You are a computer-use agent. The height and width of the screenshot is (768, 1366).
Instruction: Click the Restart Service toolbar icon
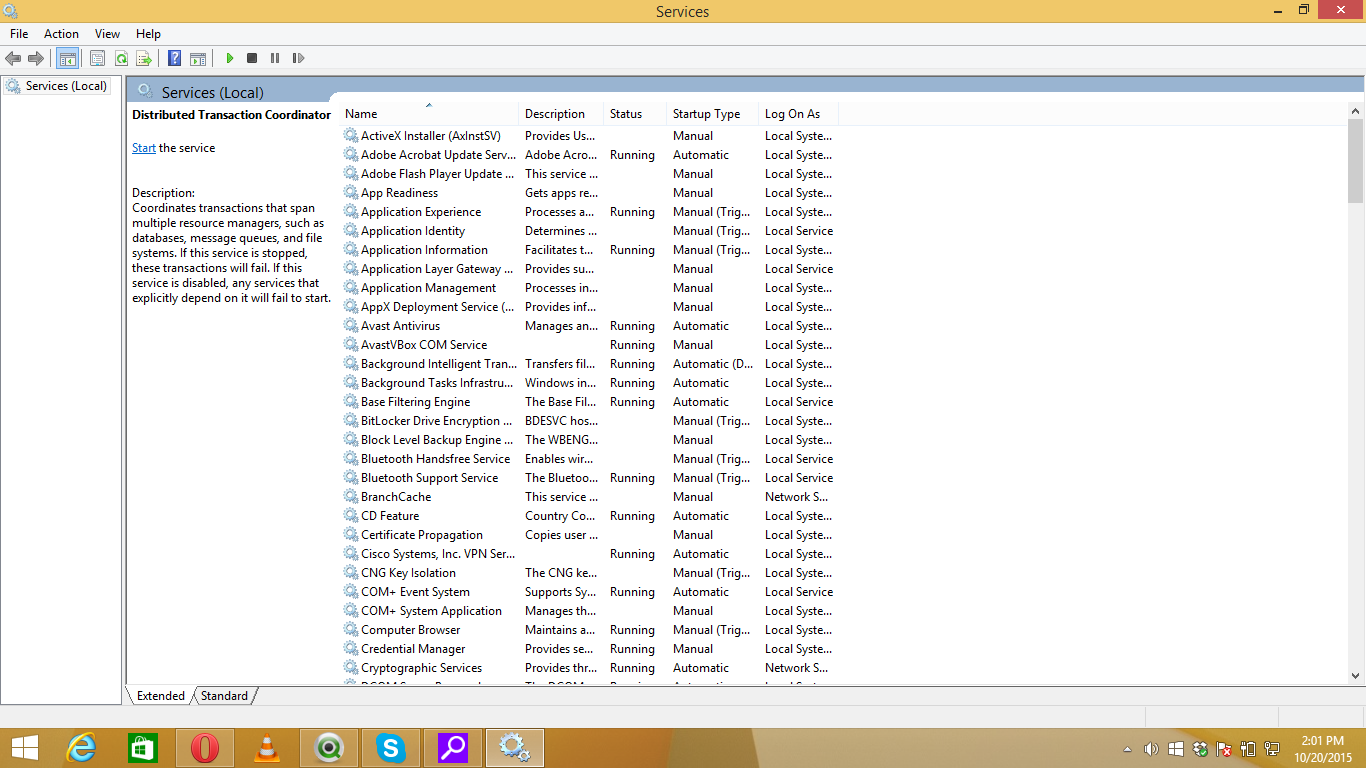pyautogui.click(x=298, y=59)
